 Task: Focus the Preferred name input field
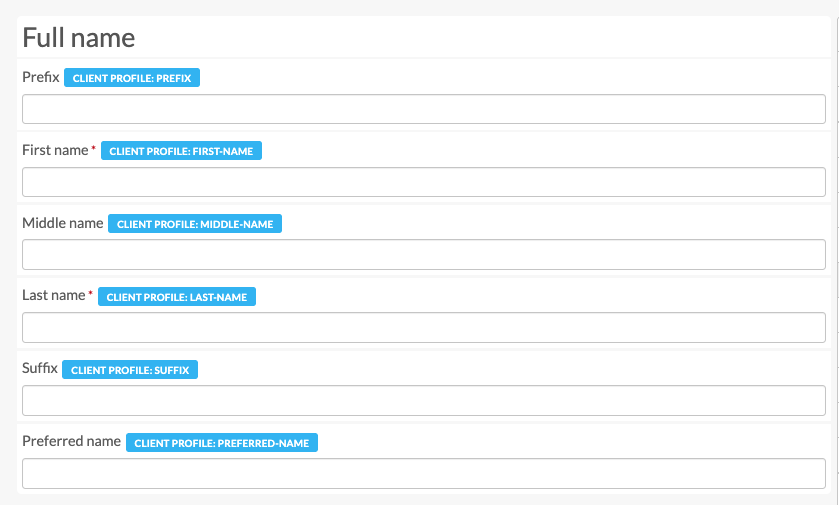coord(423,474)
